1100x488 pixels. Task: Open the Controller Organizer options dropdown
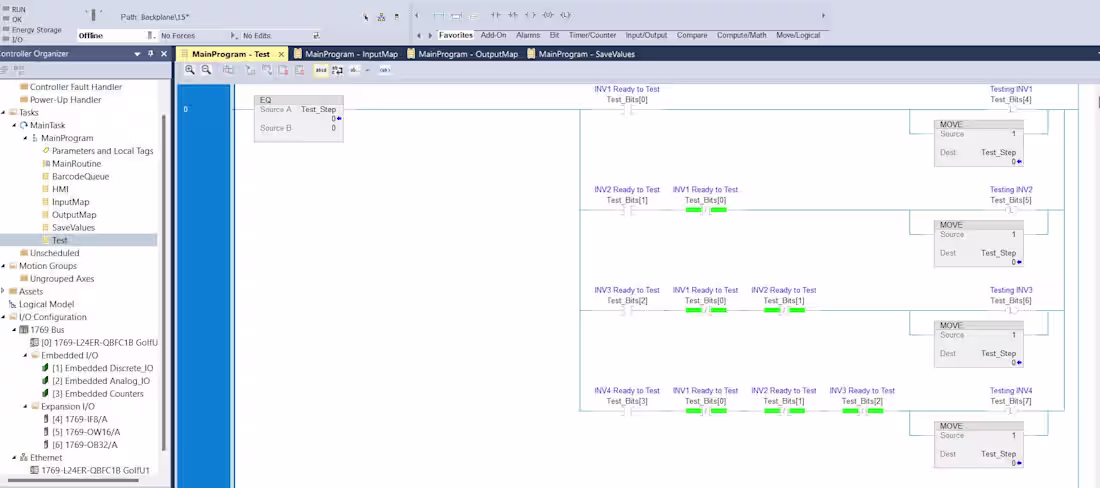point(138,53)
